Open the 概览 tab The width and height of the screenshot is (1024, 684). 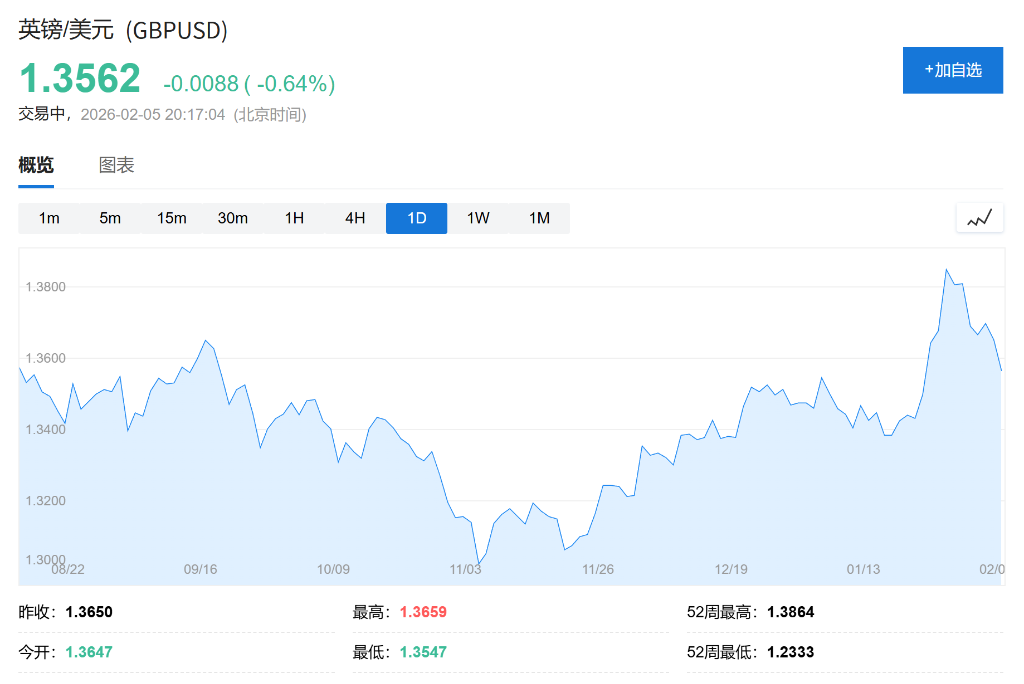(x=36, y=166)
